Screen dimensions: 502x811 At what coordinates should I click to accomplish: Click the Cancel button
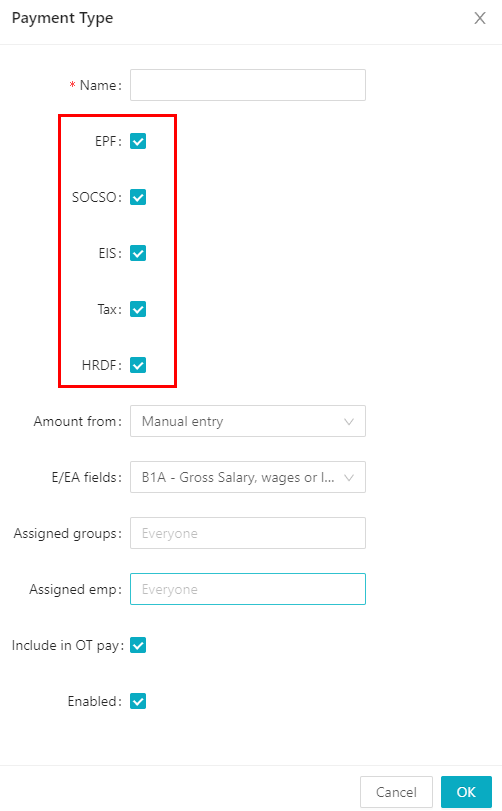tap(396, 792)
